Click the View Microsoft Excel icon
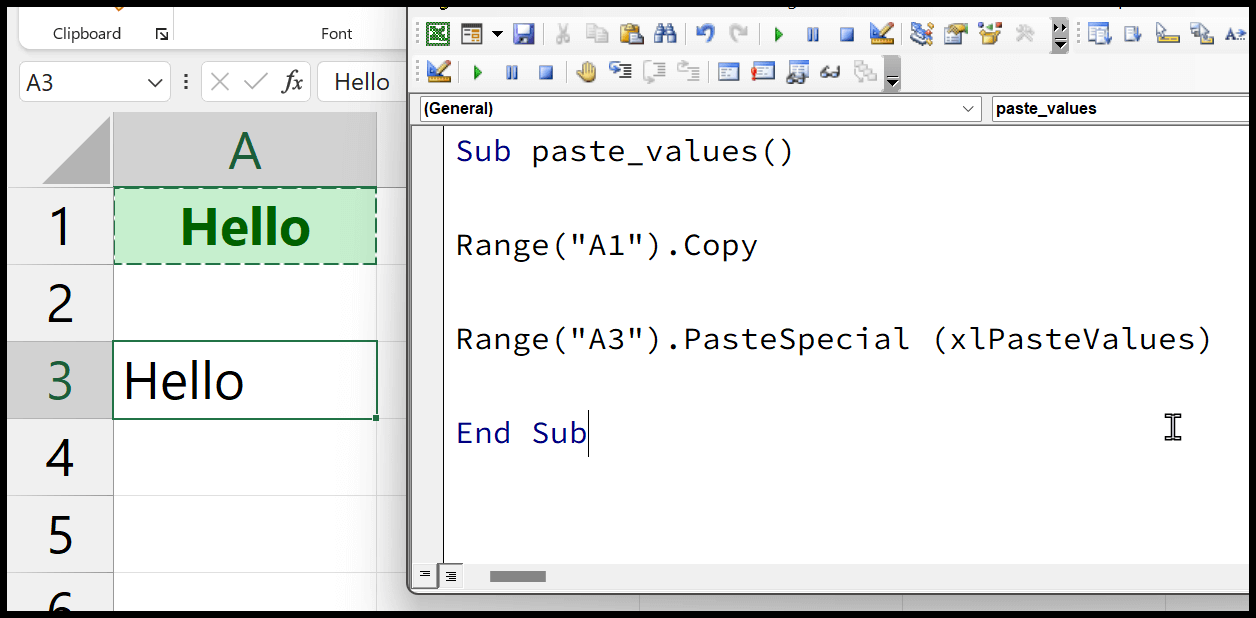1256x618 pixels. (x=437, y=34)
